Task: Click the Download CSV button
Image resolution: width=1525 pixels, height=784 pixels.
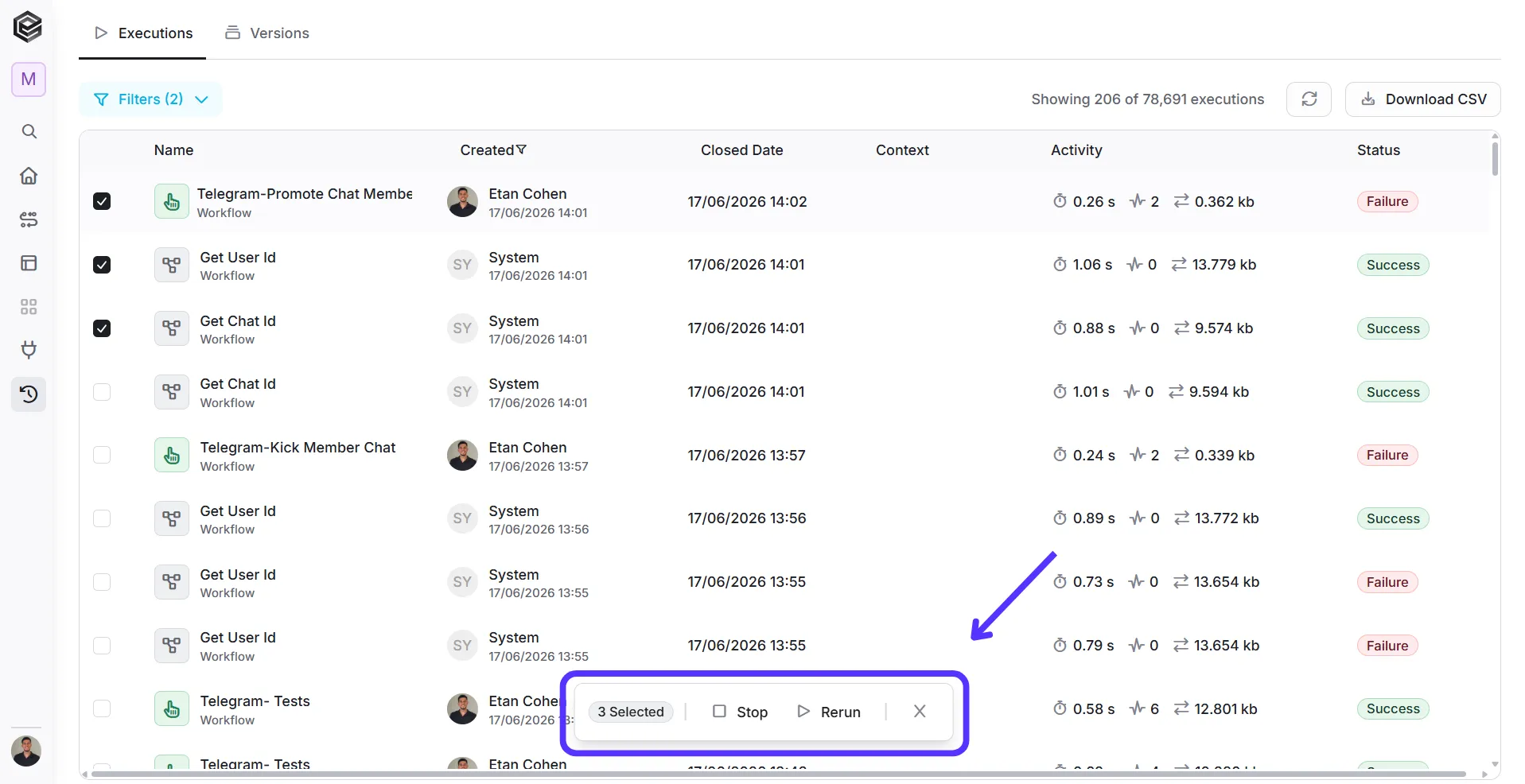Action: click(1422, 99)
